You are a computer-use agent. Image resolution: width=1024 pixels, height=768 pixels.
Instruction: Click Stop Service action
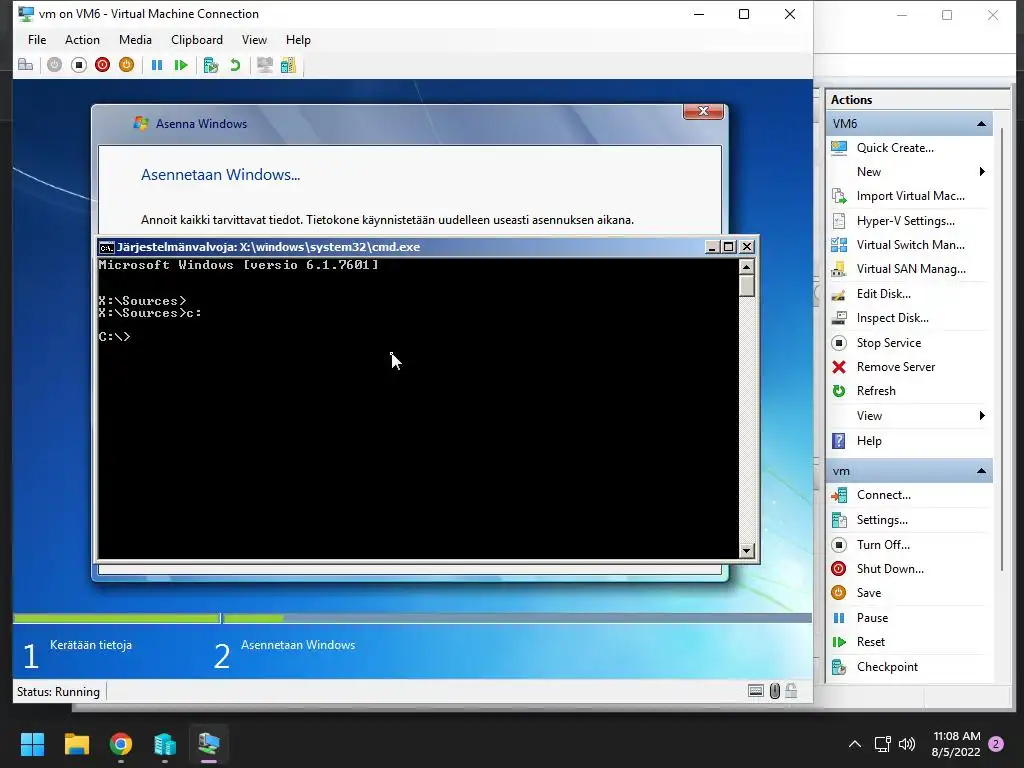[x=889, y=343]
